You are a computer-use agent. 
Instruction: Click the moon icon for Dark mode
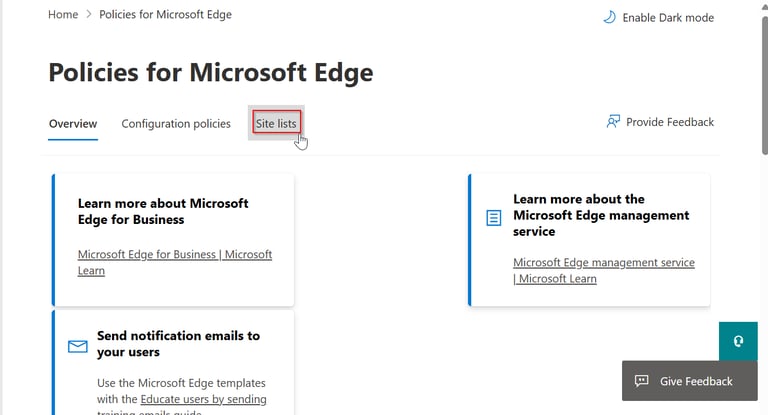(609, 17)
